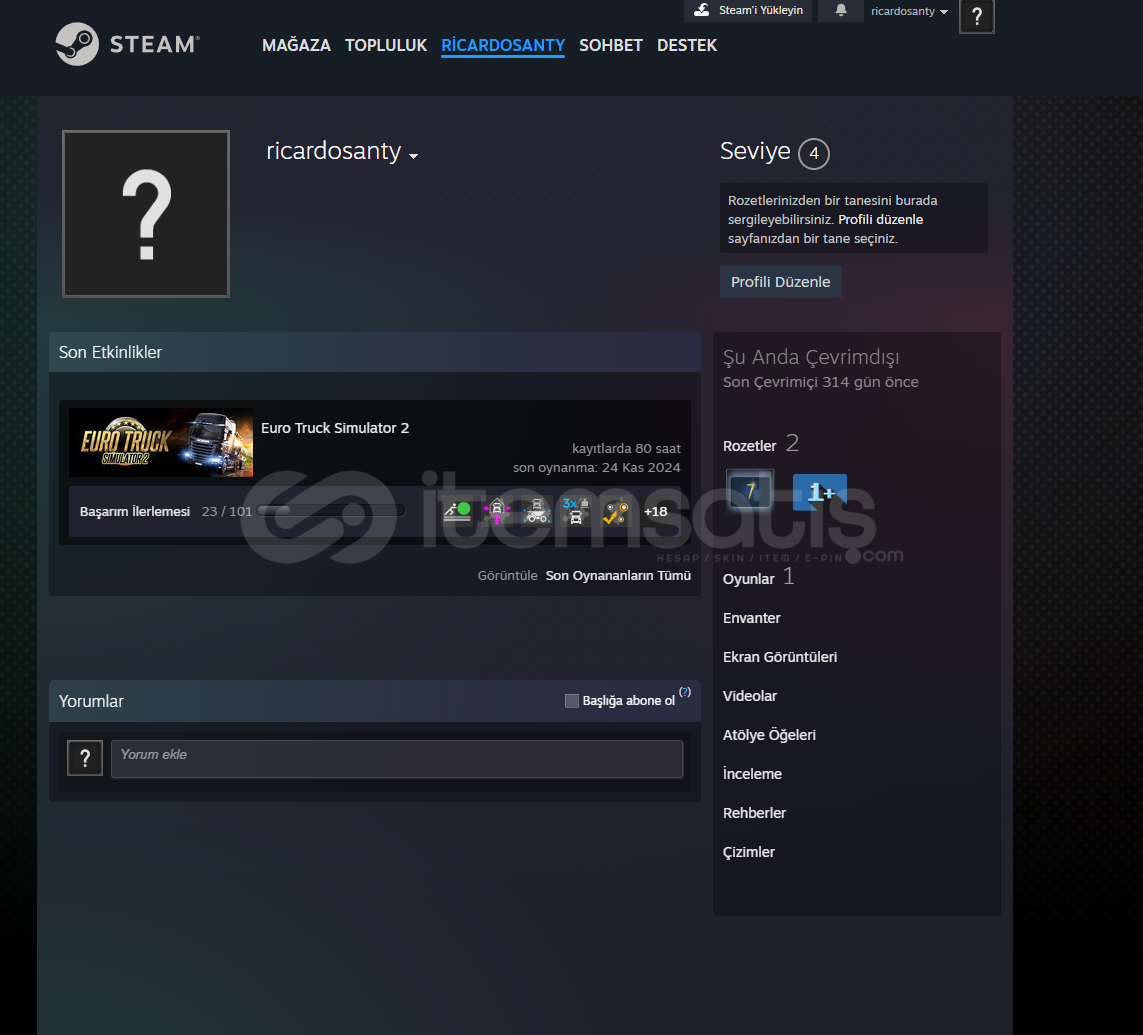Click the 'kayıtlarda 80 saat' text
Viewport: 1143px width, 1035px height.
click(x=626, y=448)
